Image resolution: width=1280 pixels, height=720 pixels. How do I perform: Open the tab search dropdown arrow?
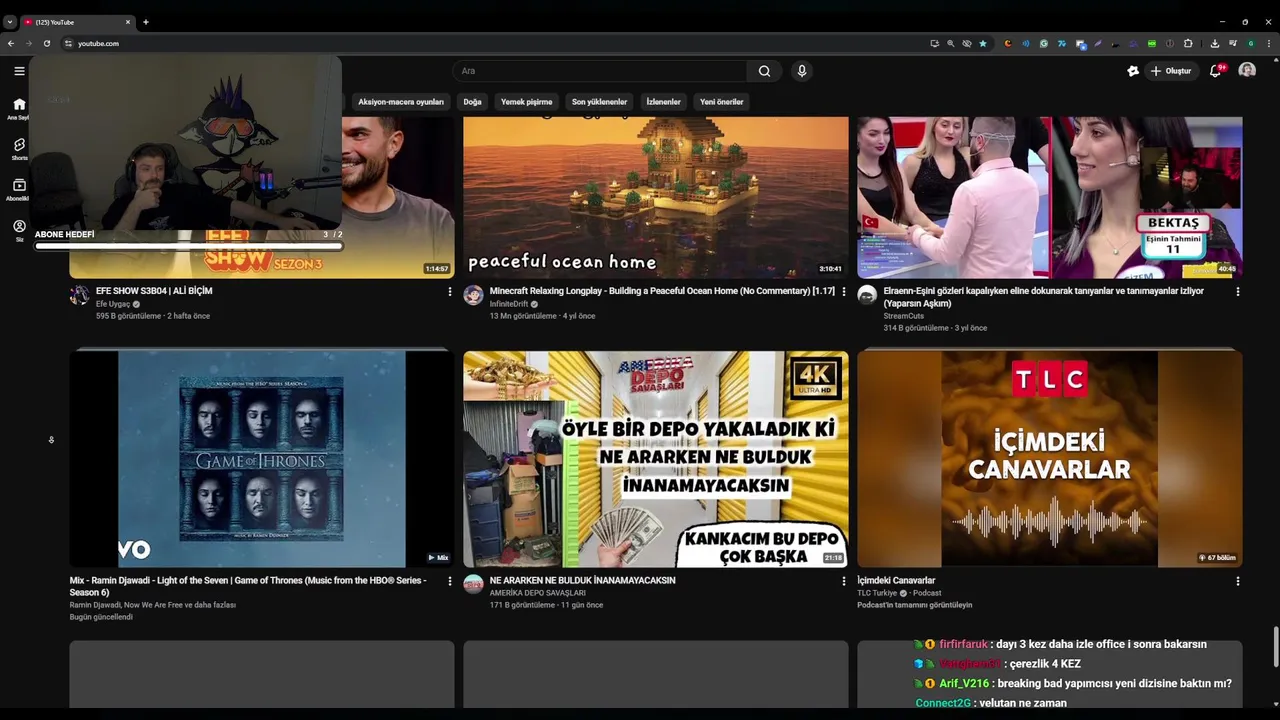click(x=10, y=22)
